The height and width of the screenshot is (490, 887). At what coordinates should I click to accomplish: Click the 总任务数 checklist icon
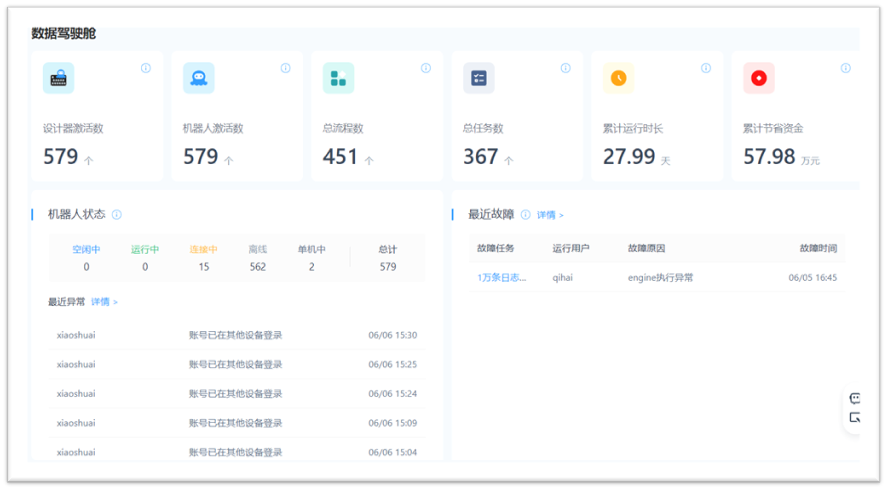pos(478,78)
